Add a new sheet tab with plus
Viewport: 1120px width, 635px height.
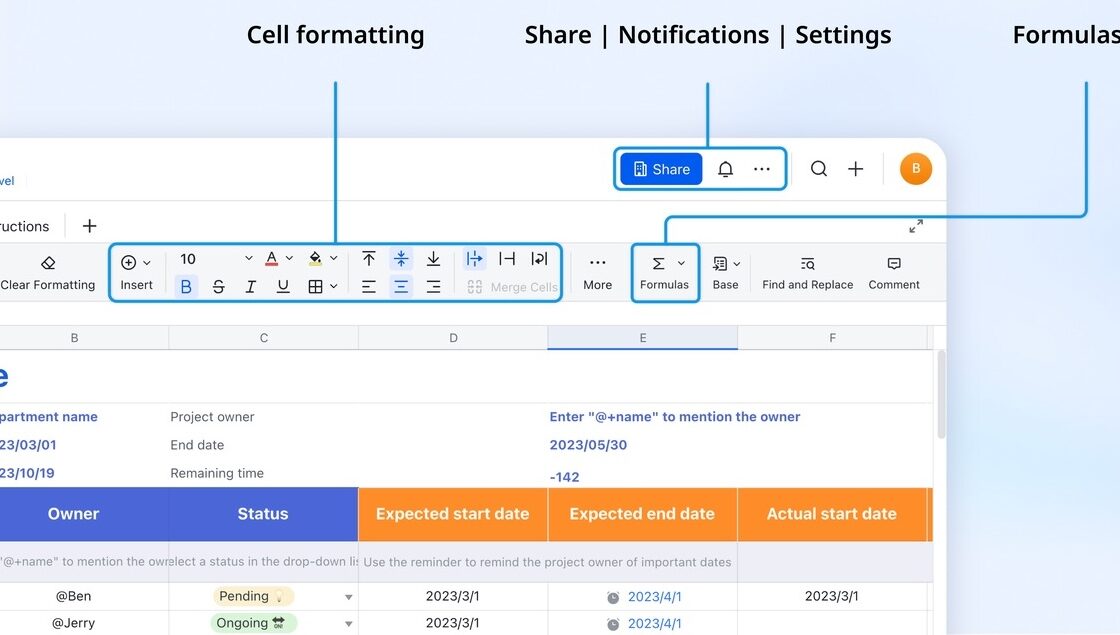[89, 226]
